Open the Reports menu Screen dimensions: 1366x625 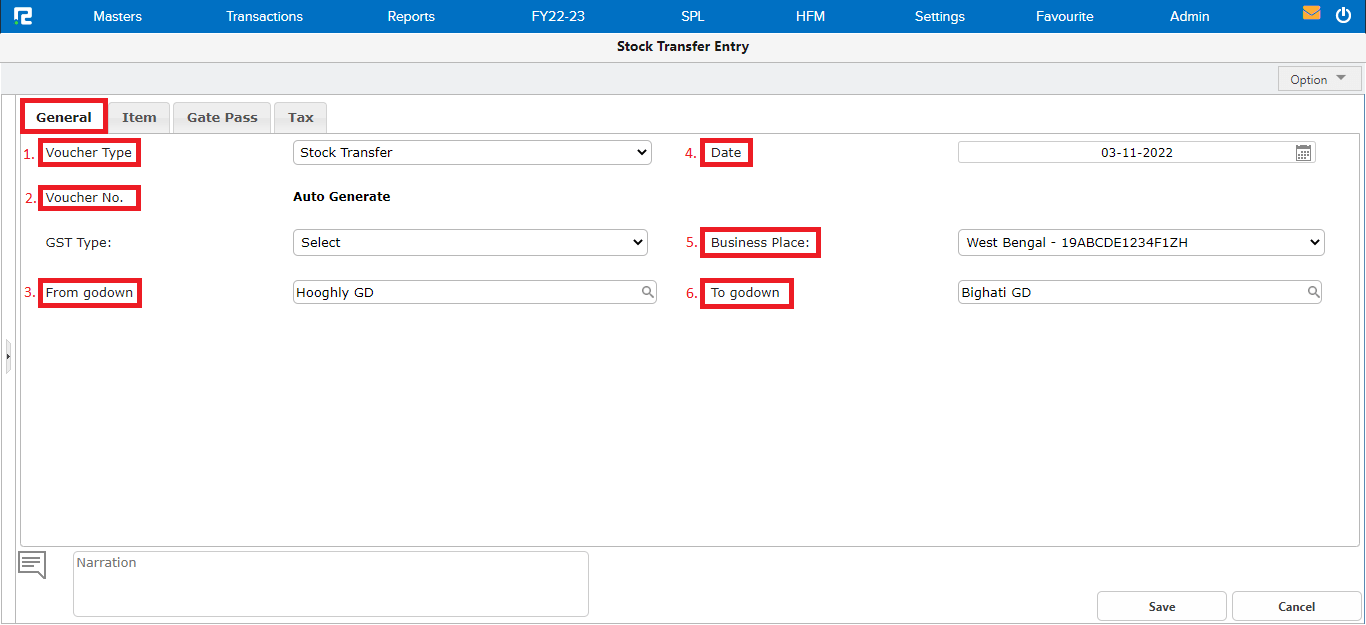pos(411,16)
